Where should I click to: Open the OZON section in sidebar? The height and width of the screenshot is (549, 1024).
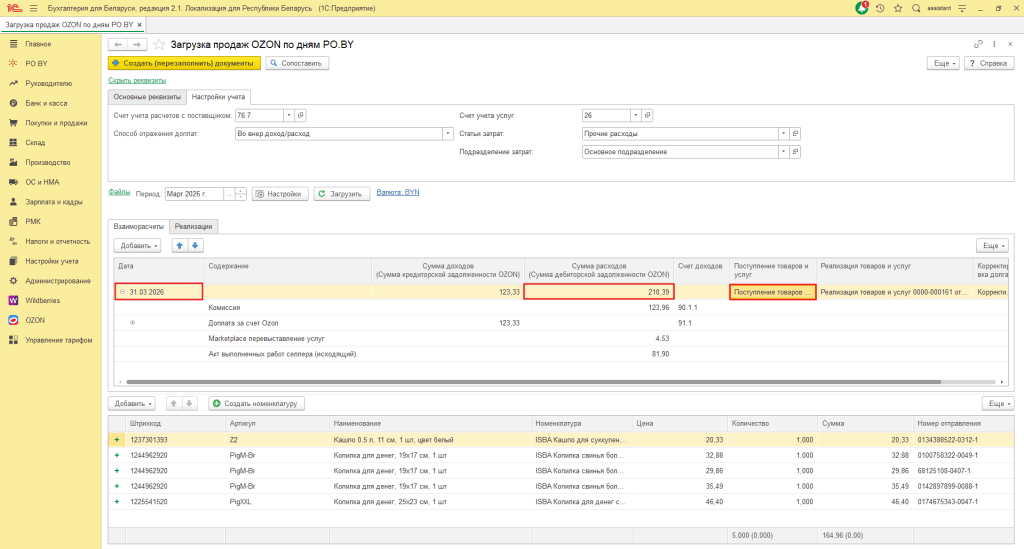click(35, 320)
